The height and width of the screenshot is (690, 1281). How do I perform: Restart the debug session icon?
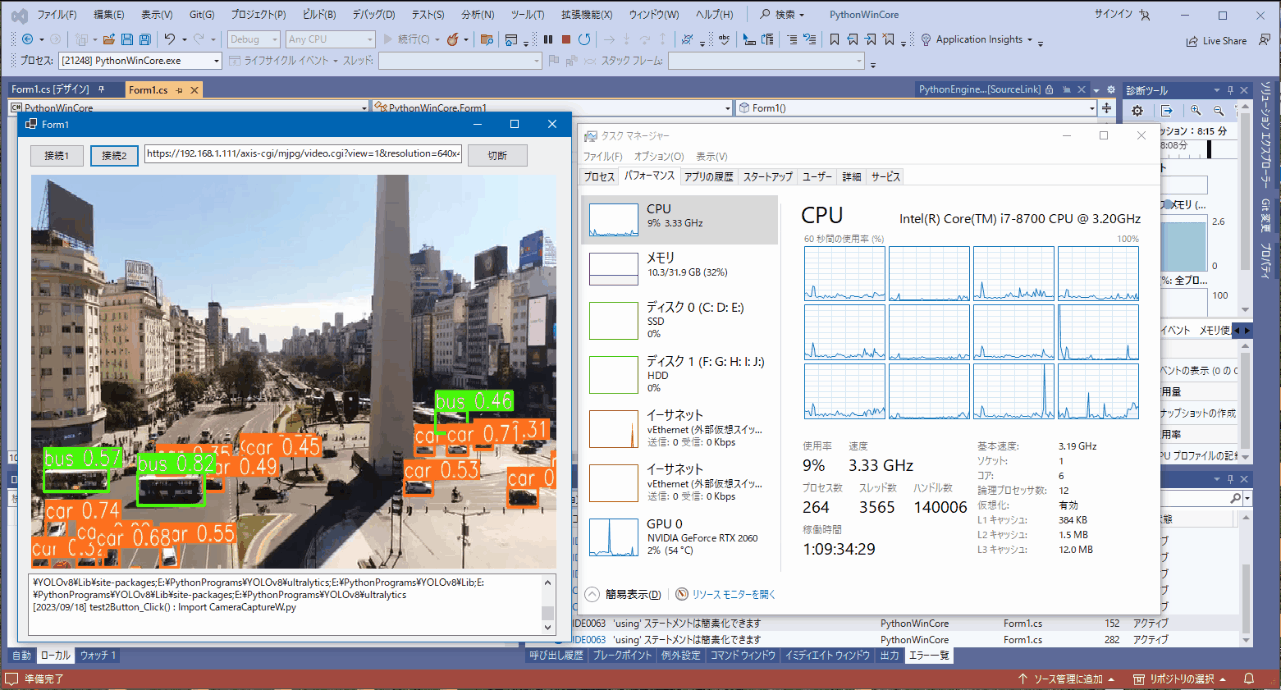tap(584, 40)
